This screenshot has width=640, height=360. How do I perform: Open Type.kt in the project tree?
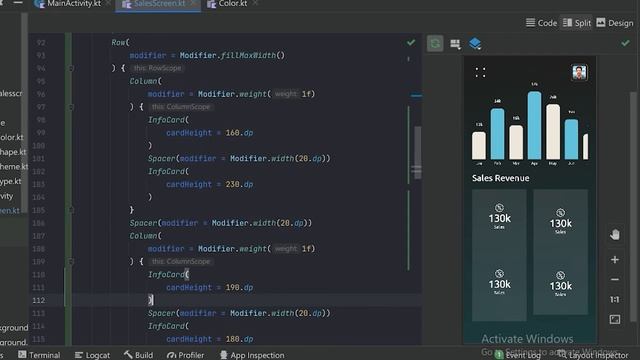click(x=10, y=181)
